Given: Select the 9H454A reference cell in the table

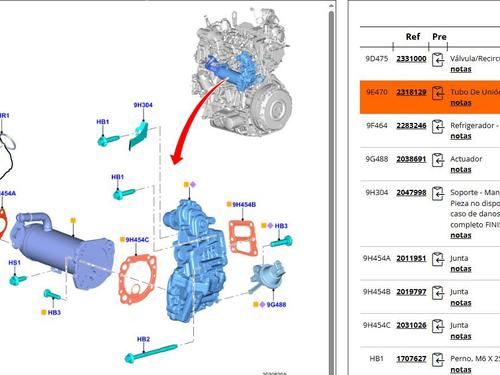Looking at the screenshot, I should coord(377,258).
